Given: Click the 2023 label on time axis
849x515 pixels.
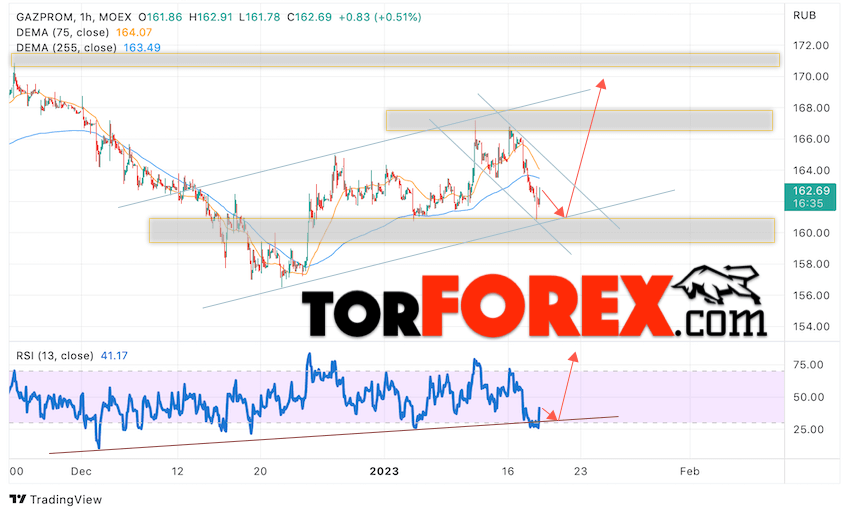Looking at the screenshot, I should pos(384,471).
